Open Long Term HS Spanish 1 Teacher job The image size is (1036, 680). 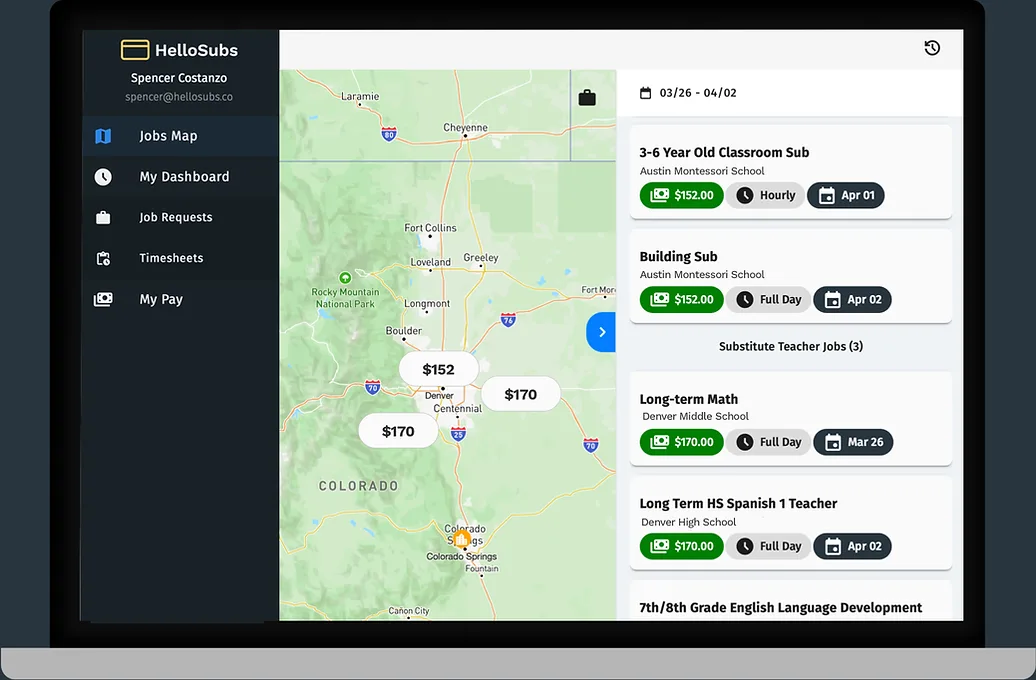(791, 523)
